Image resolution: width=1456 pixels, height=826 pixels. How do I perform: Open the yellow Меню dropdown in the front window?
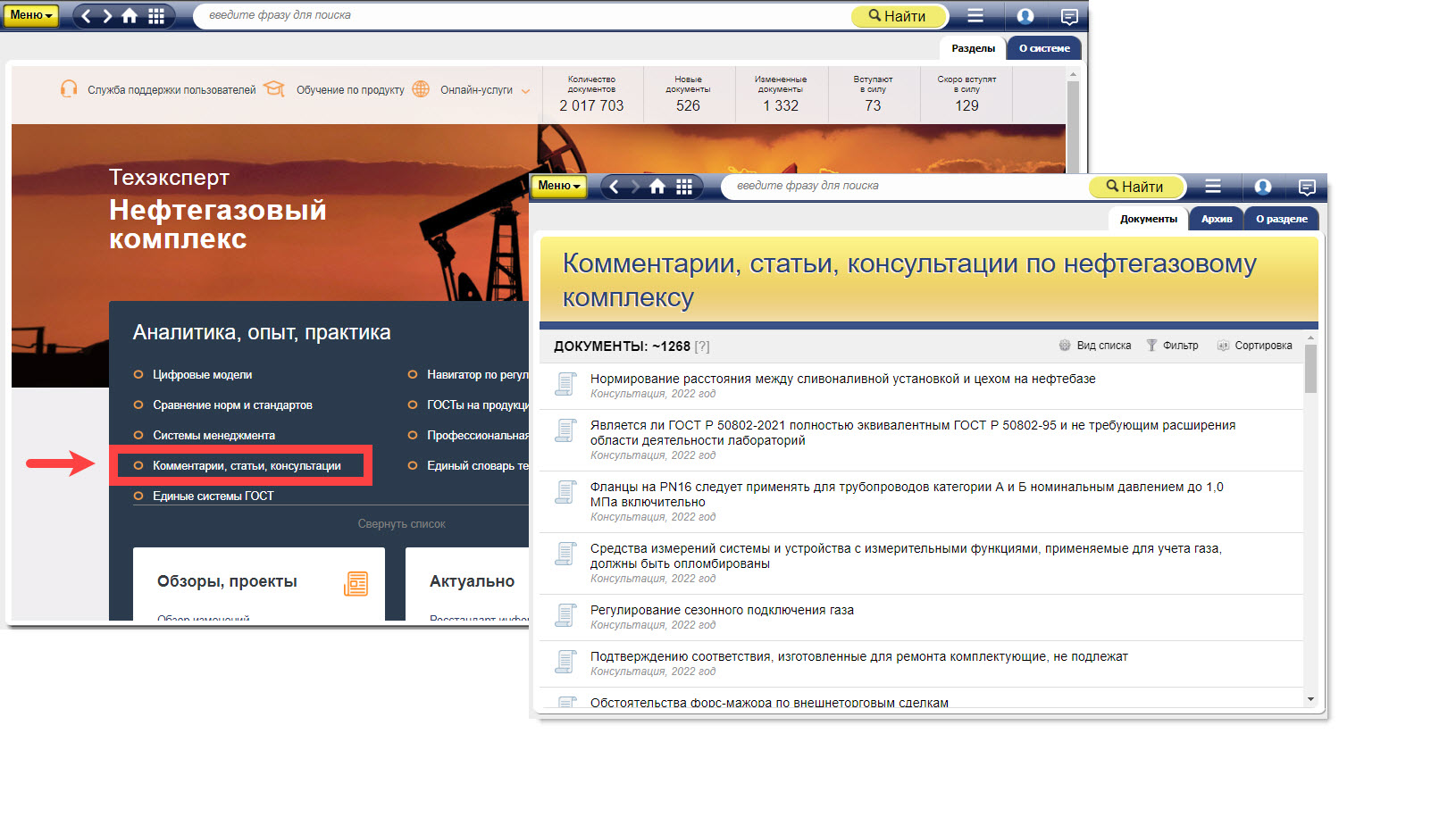tap(559, 186)
